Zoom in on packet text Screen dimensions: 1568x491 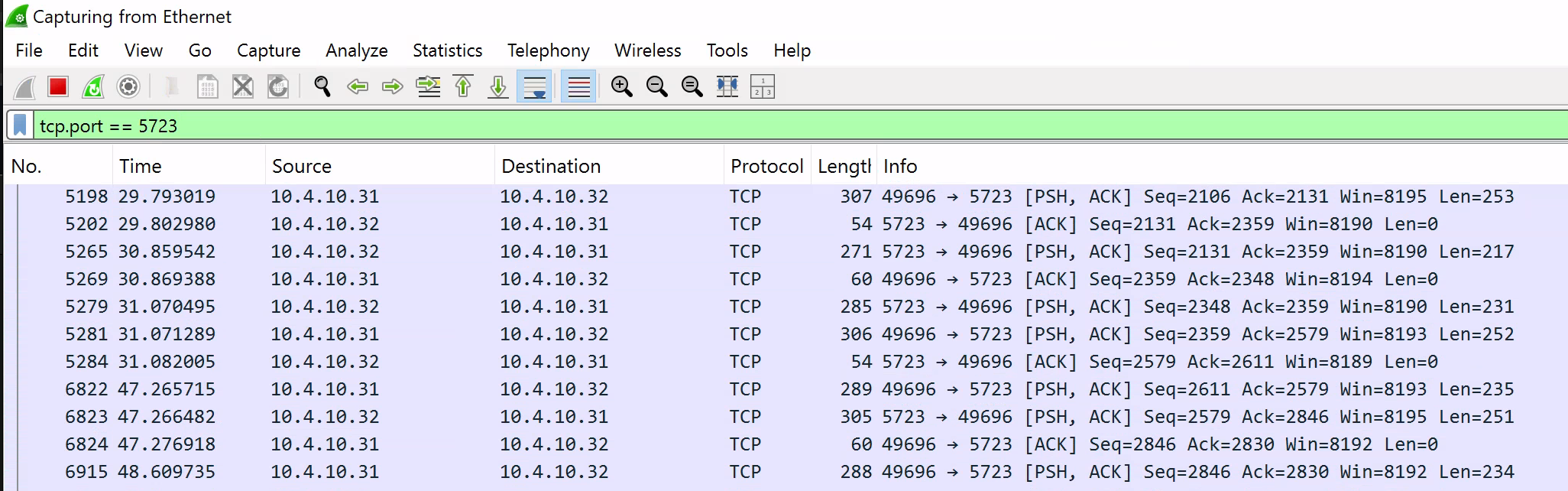coord(621,87)
